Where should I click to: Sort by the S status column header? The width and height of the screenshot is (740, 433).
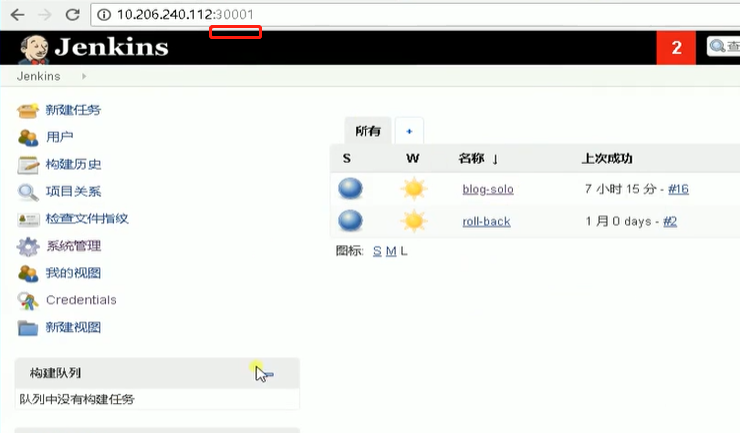[x=347, y=158]
